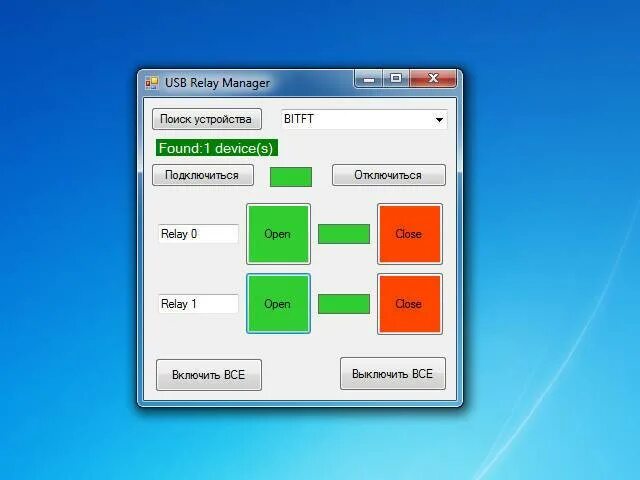Click the green connection status indicator
Screen dimensions: 640x480
291,177
